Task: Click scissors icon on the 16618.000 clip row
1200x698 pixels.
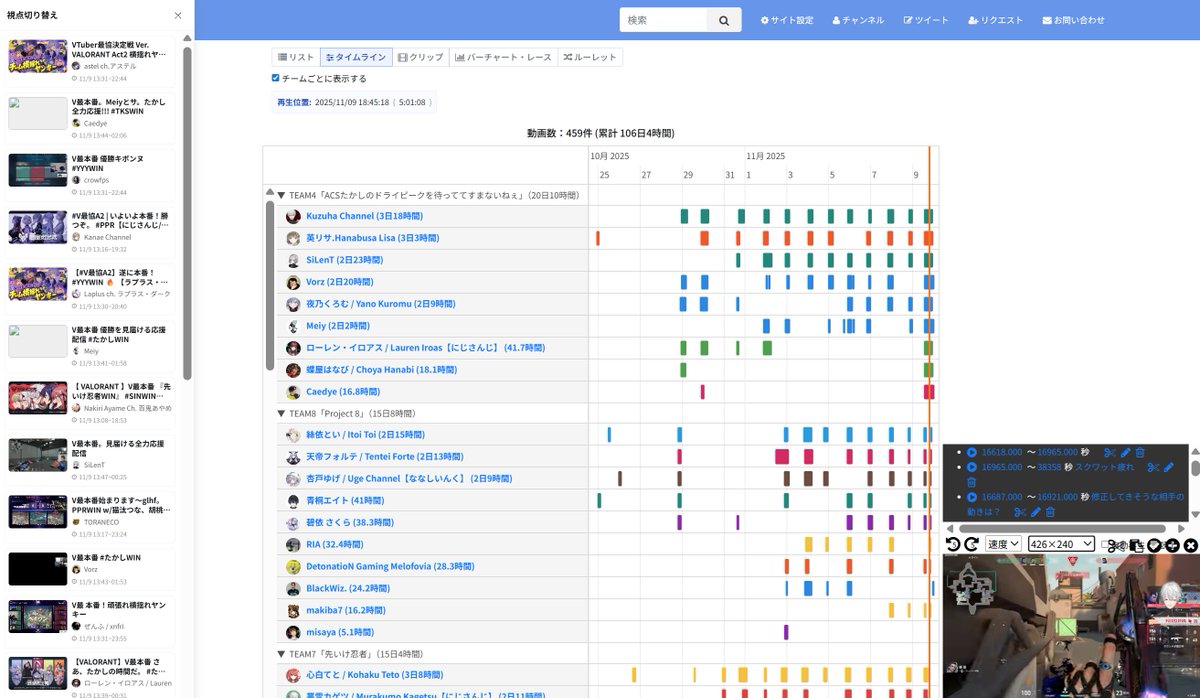Action: pos(1110,452)
